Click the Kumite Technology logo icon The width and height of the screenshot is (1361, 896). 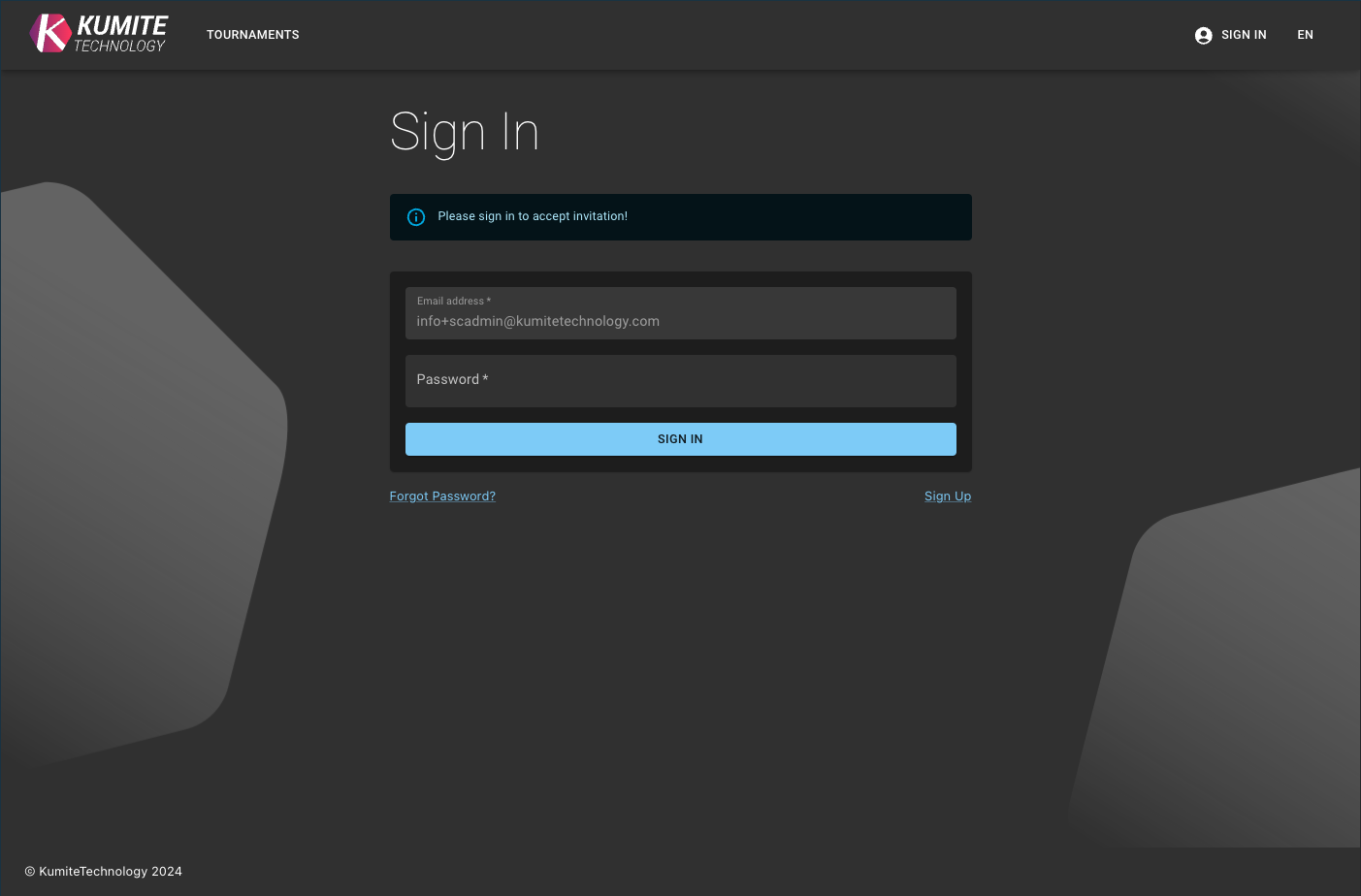(49, 33)
